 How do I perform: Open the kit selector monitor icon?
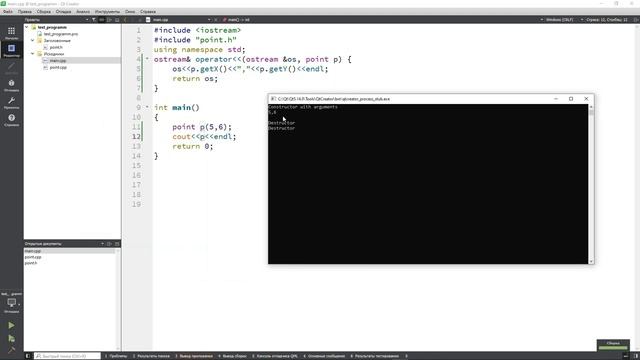click(11, 302)
